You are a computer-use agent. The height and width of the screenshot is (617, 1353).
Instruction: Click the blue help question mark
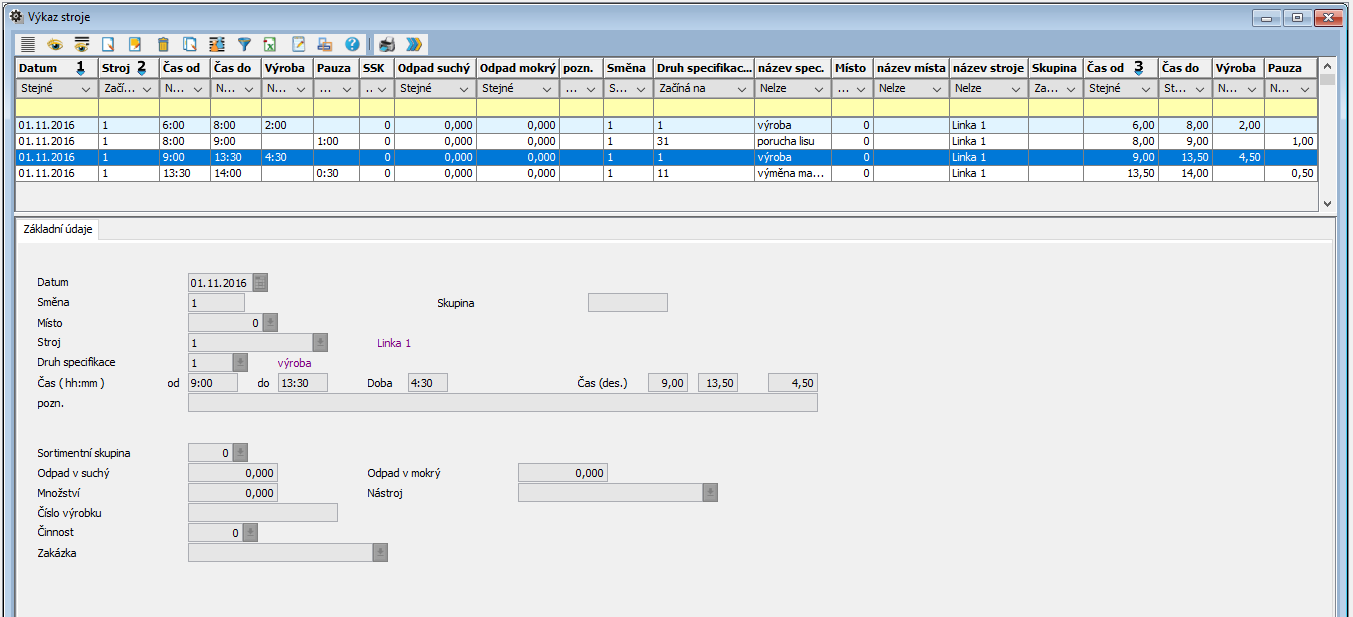(x=352, y=44)
